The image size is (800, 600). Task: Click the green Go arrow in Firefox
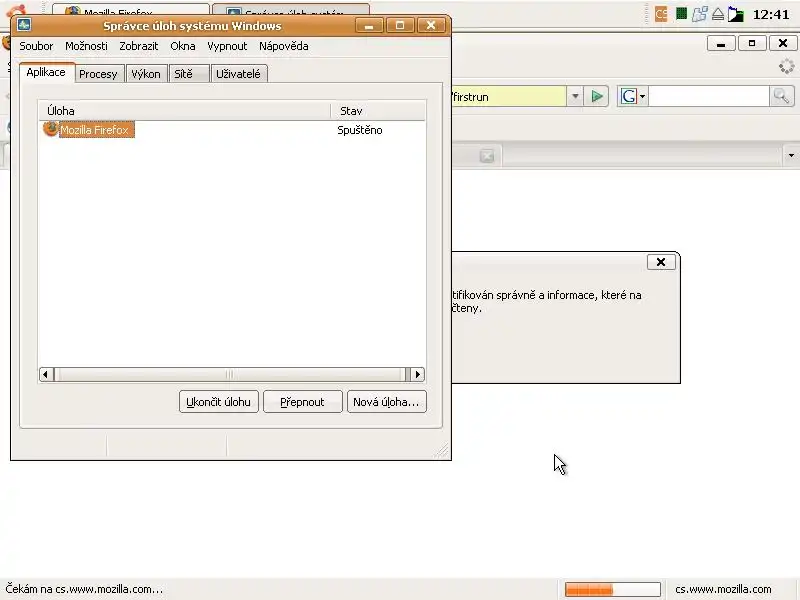pyautogui.click(x=596, y=96)
